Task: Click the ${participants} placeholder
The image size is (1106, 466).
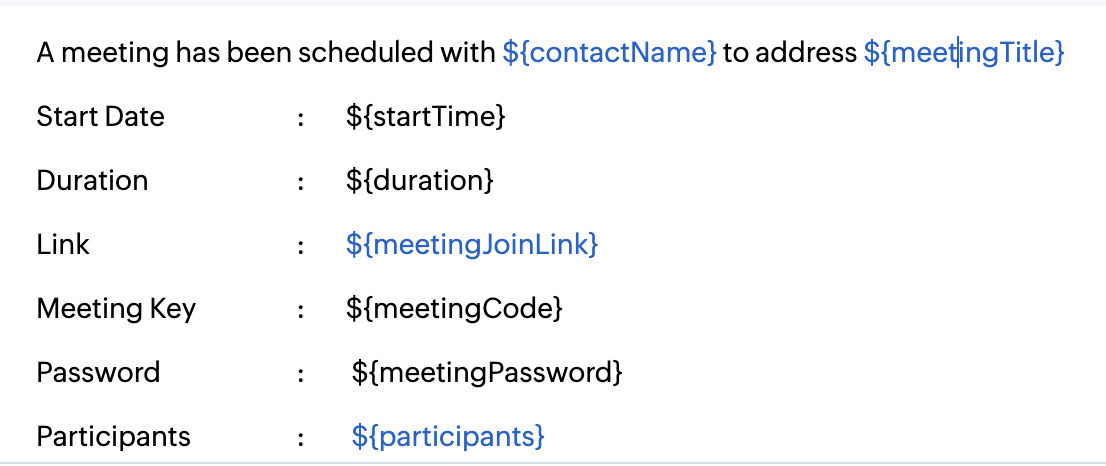Action: pos(448,437)
